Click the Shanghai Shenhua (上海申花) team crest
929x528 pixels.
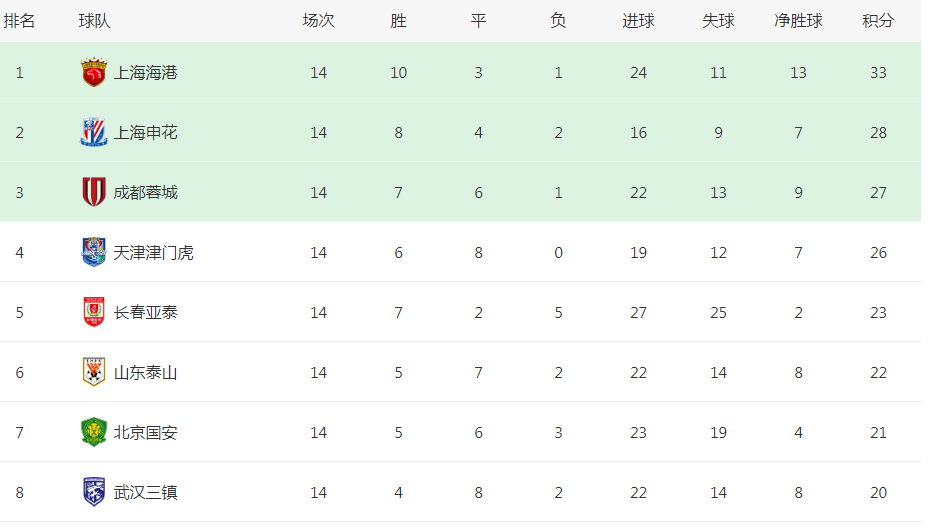coord(93,132)
